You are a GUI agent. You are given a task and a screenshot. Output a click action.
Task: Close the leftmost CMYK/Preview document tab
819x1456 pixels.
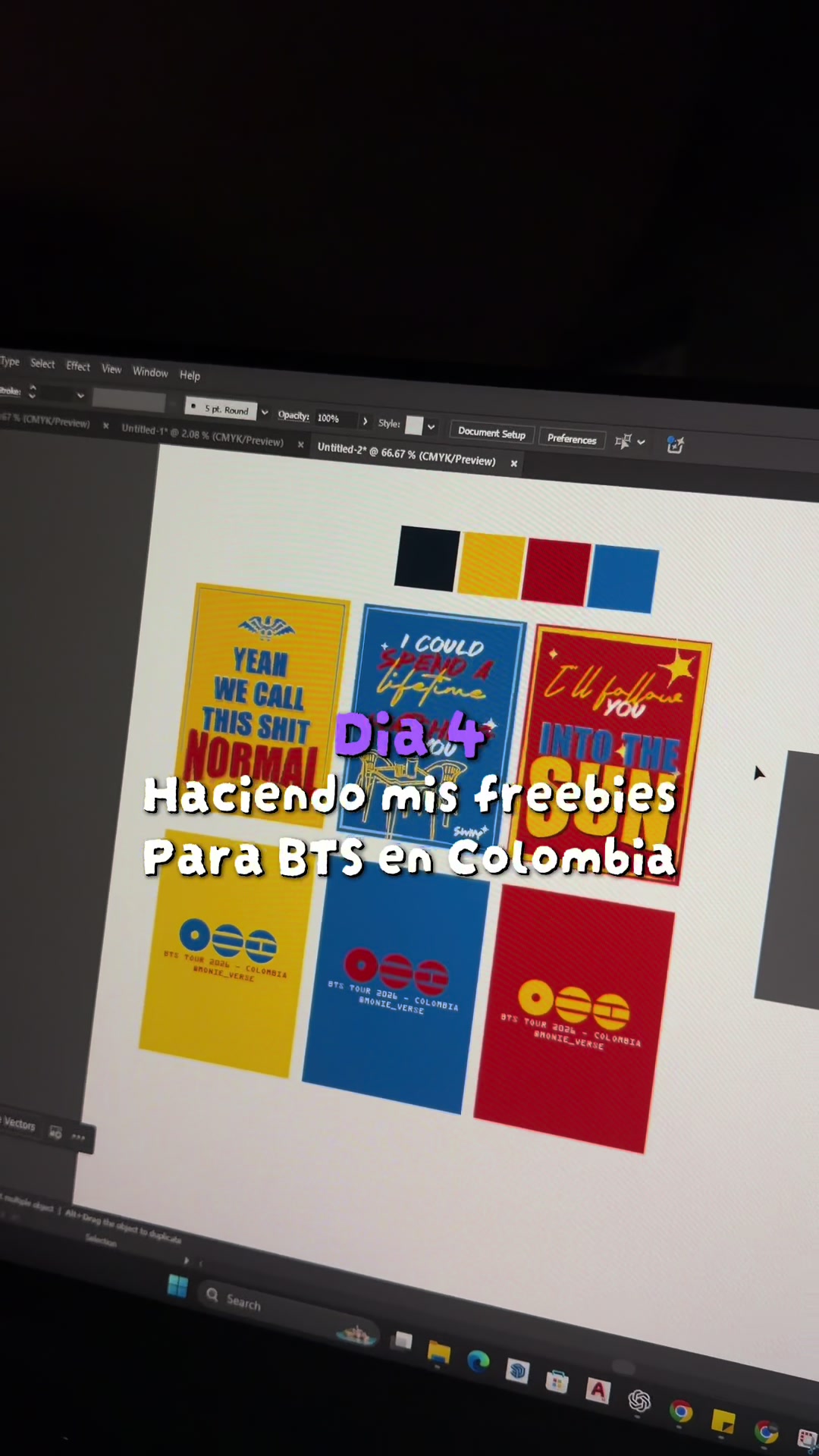pos(106,425)
